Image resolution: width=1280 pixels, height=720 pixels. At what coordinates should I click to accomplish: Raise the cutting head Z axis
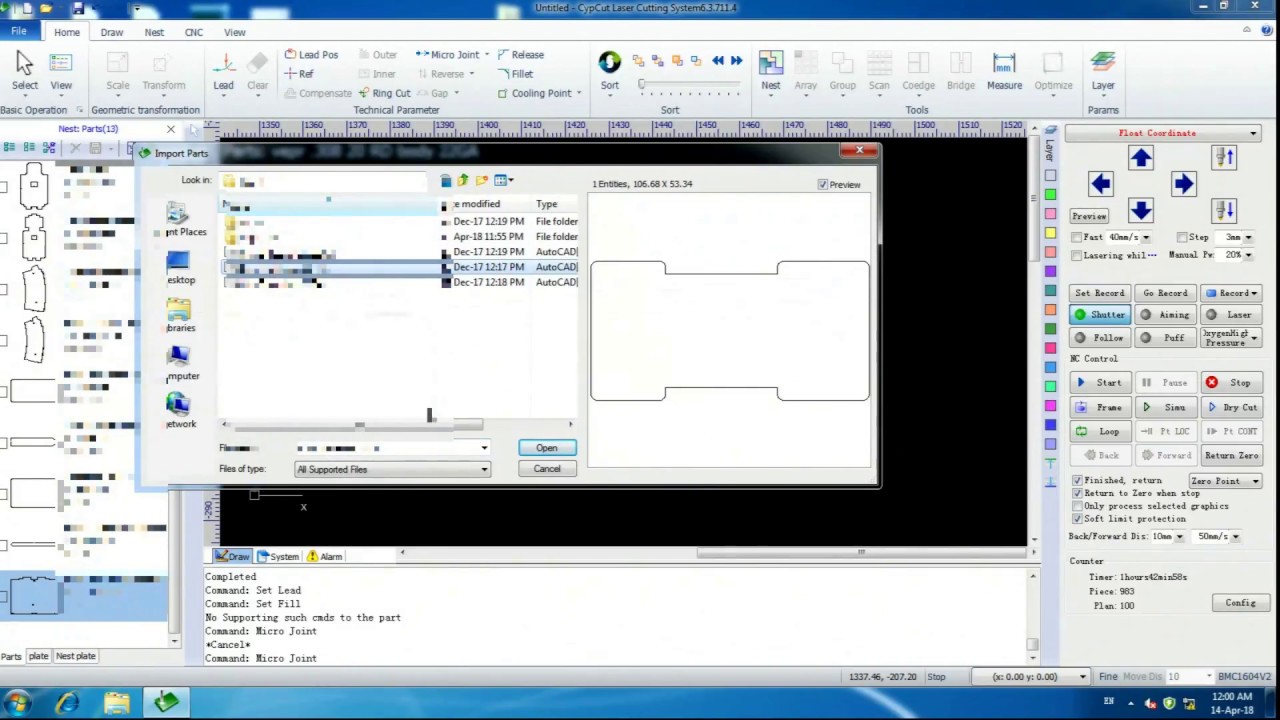tap(1224, 157)
